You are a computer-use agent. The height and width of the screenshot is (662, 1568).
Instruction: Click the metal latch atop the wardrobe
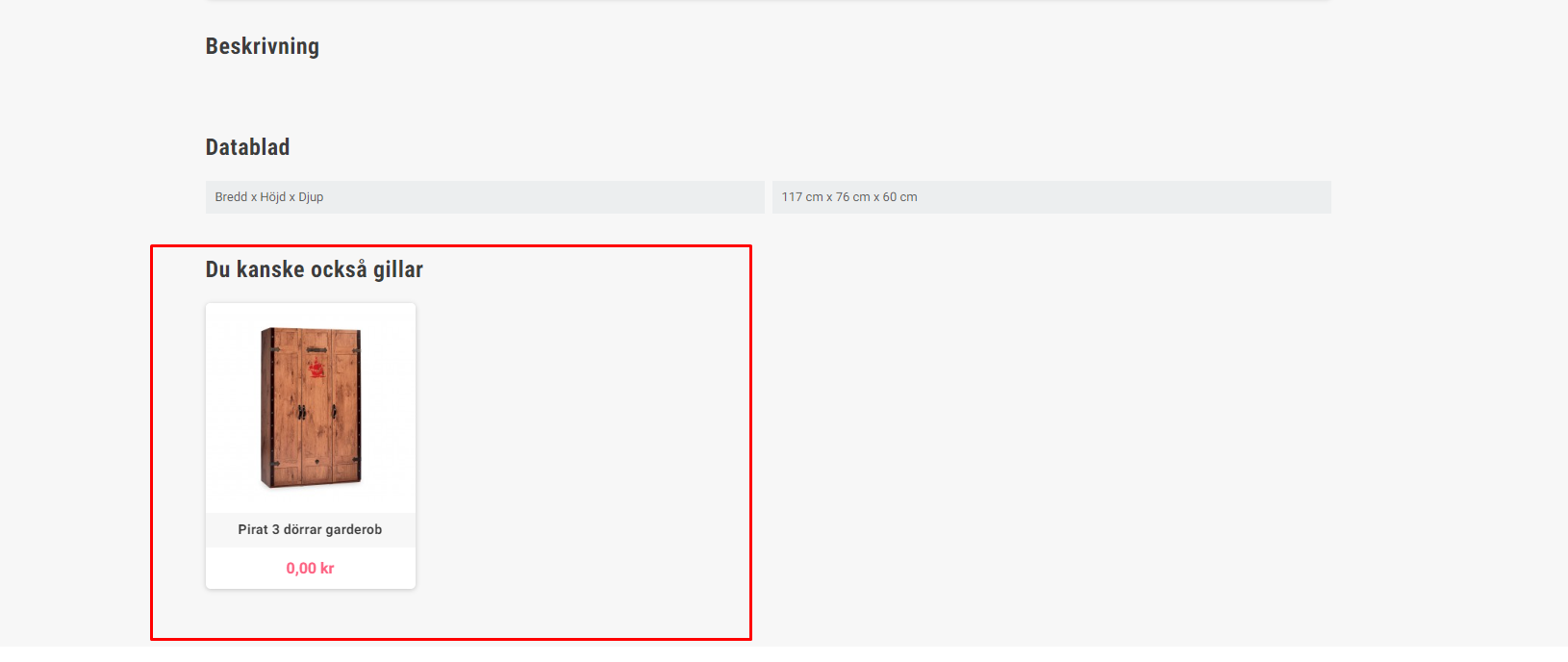316,350
